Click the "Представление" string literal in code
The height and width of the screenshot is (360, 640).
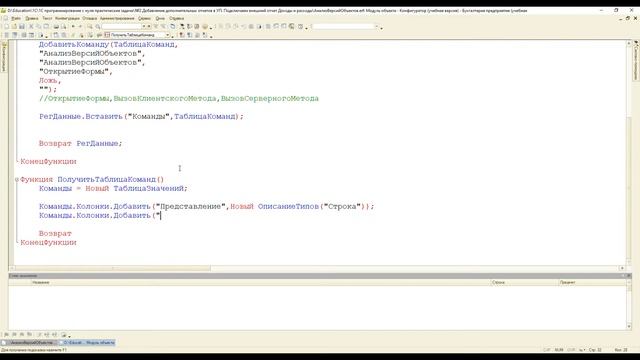pos(191,207)
